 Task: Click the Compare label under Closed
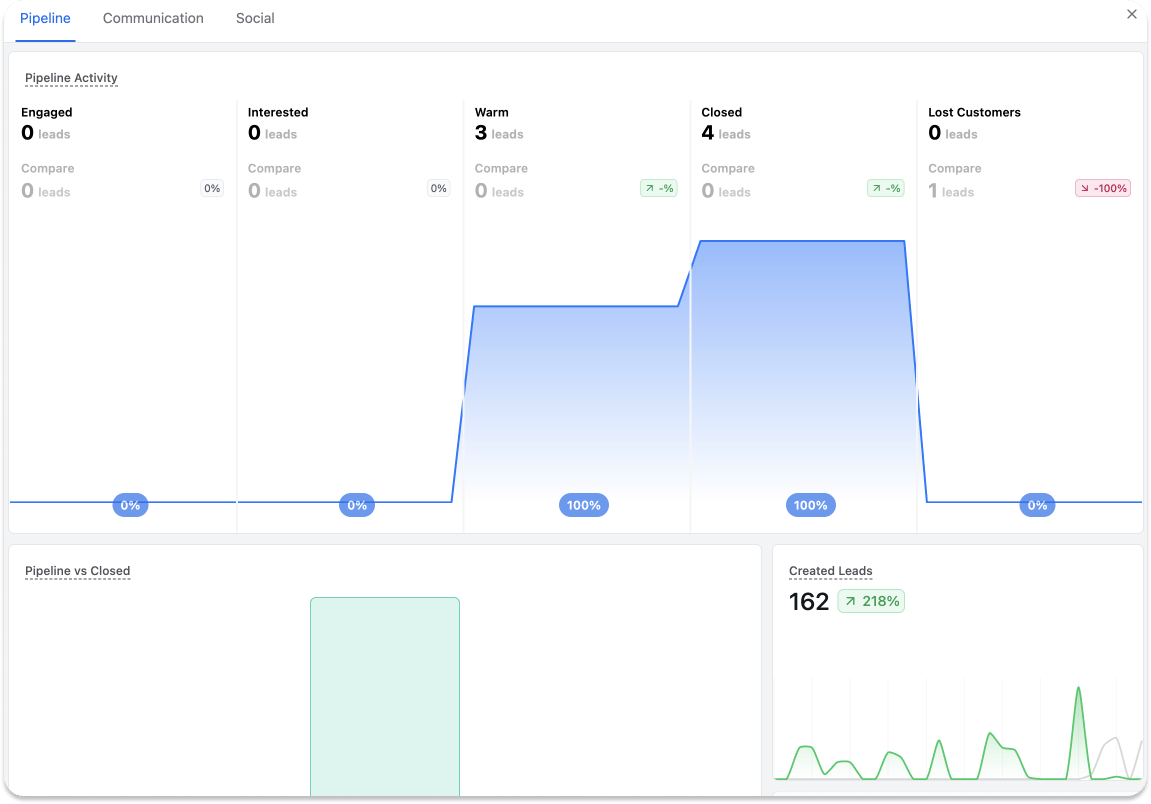click(728, 168)
